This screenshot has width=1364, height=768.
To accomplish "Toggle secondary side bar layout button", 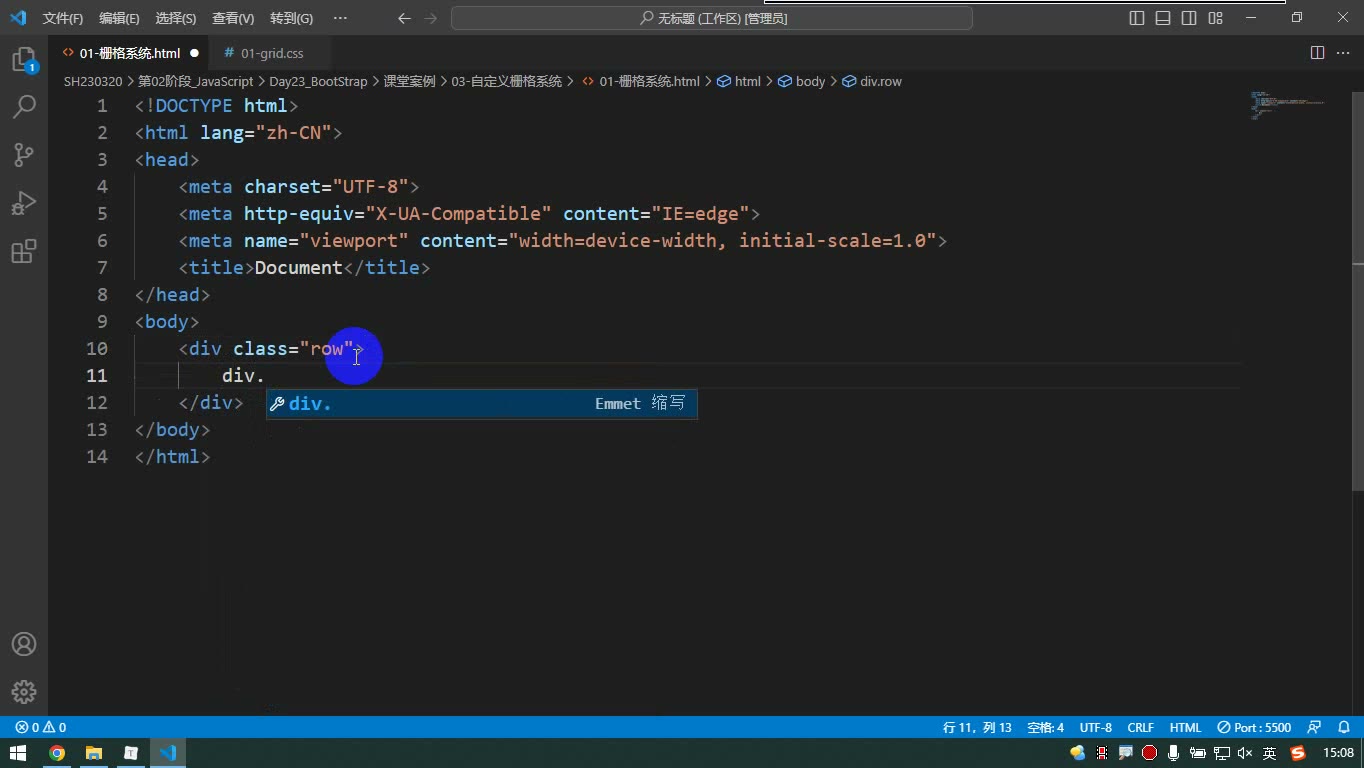I will (x=1189, y=18).
